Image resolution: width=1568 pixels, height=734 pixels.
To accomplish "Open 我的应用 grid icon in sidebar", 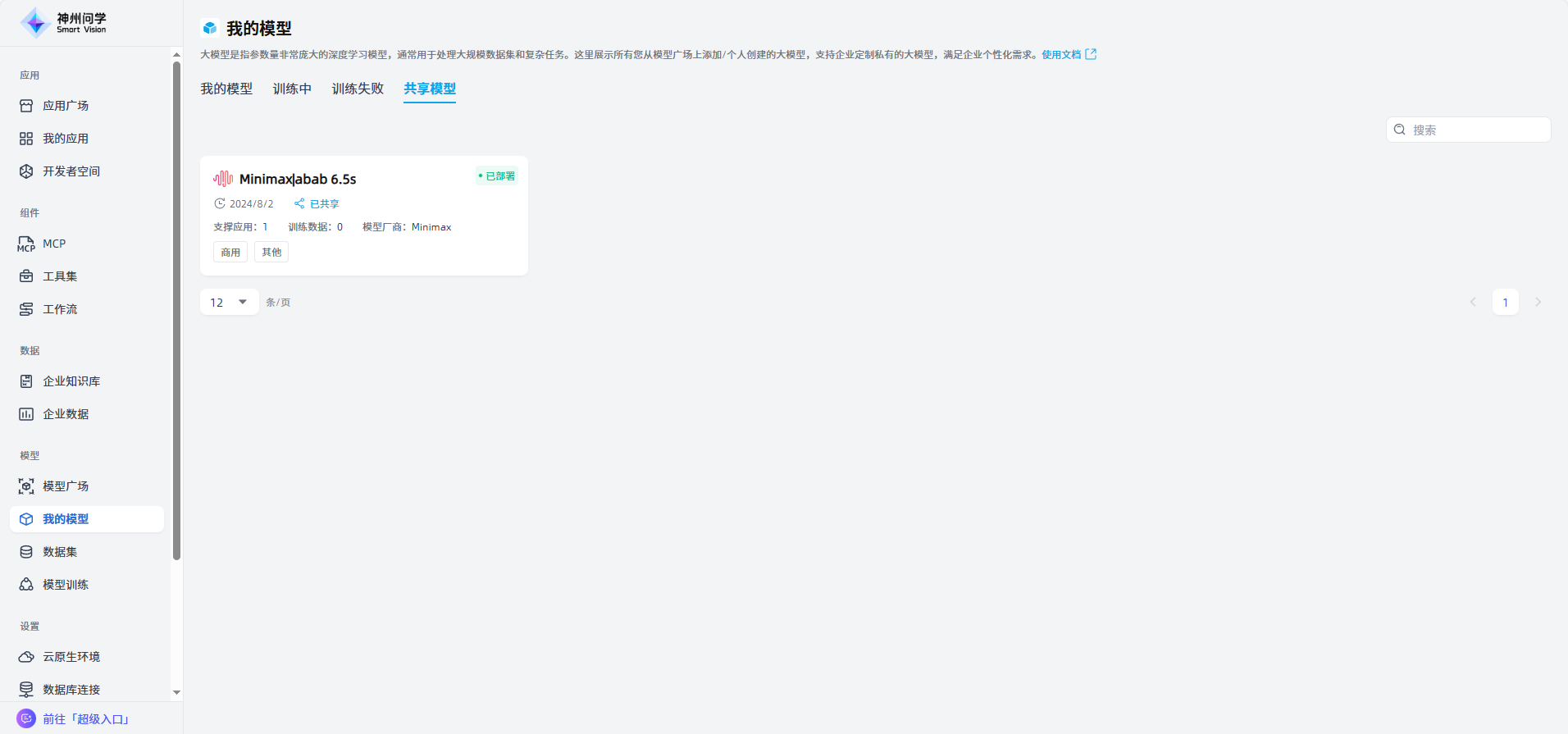I will pos(26,139).
